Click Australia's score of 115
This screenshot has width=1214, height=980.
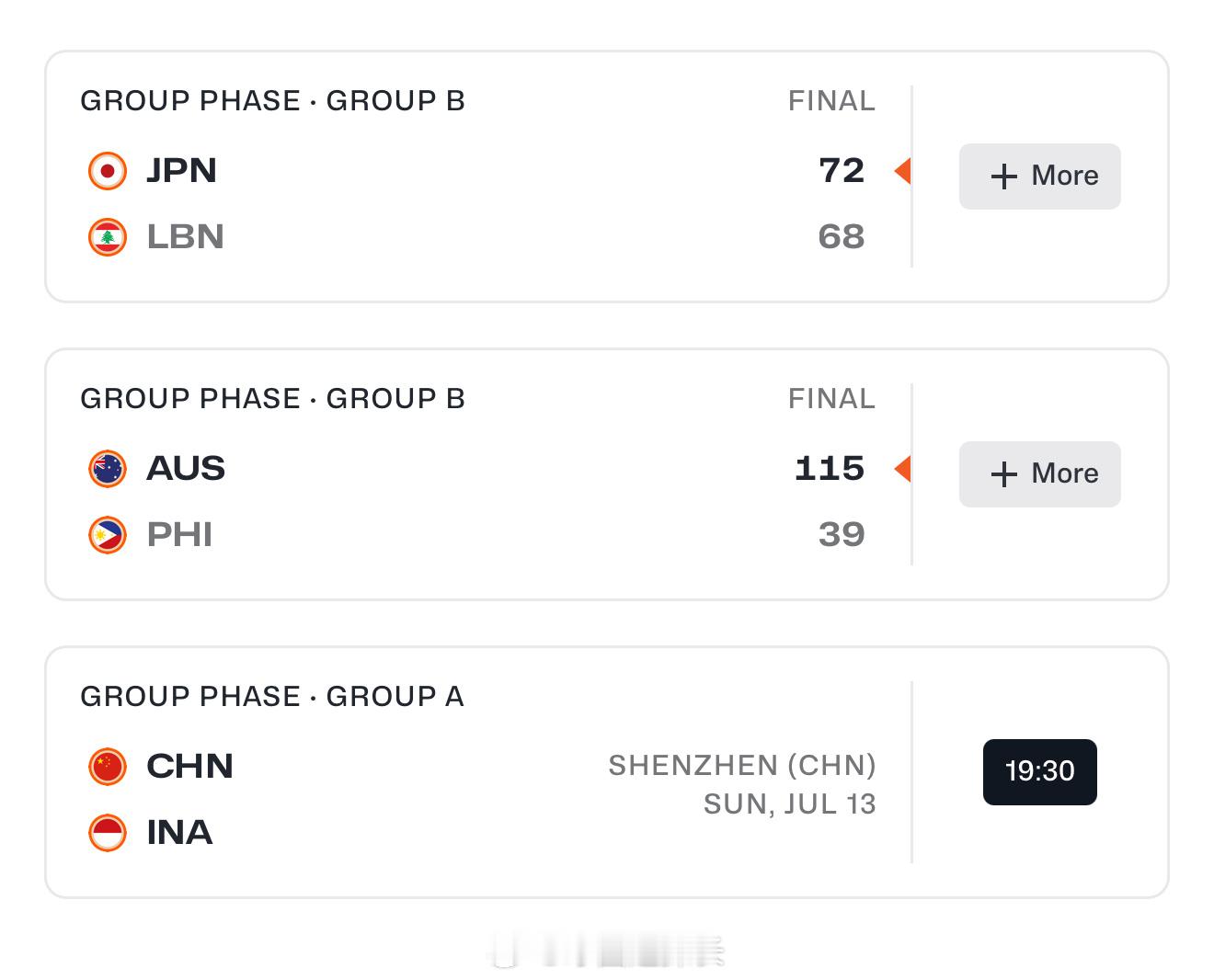[x=830, y=469]
